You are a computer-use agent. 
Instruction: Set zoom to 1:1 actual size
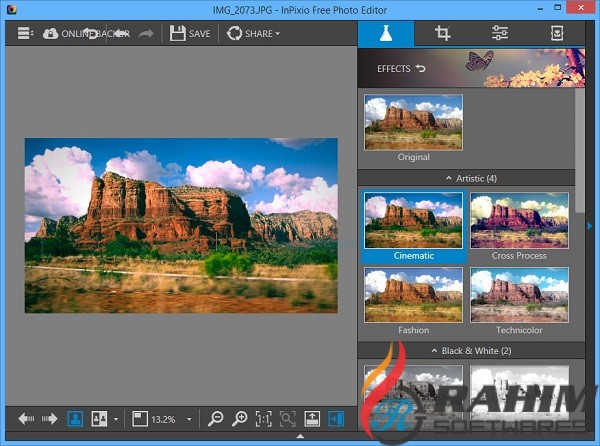[x=263, y=419]
